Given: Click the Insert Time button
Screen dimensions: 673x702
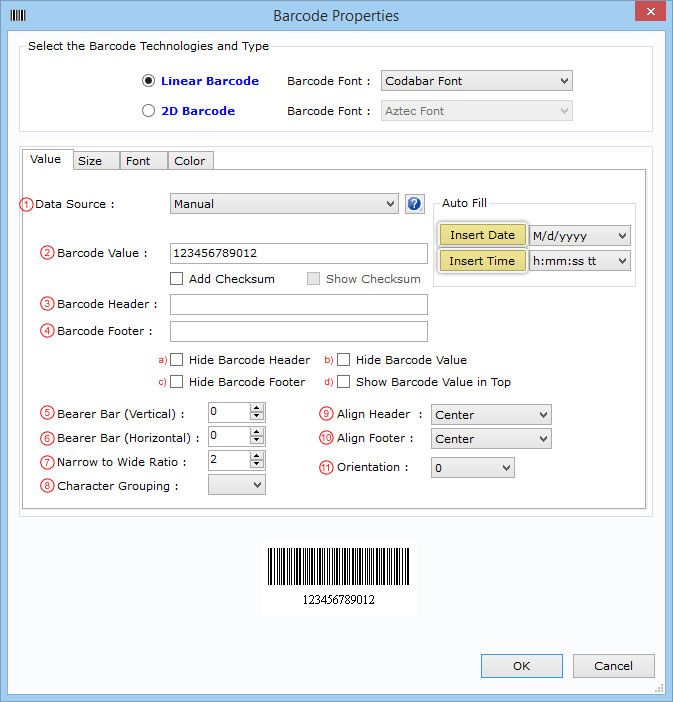Looking at the screenshot, I should point(482,261).
